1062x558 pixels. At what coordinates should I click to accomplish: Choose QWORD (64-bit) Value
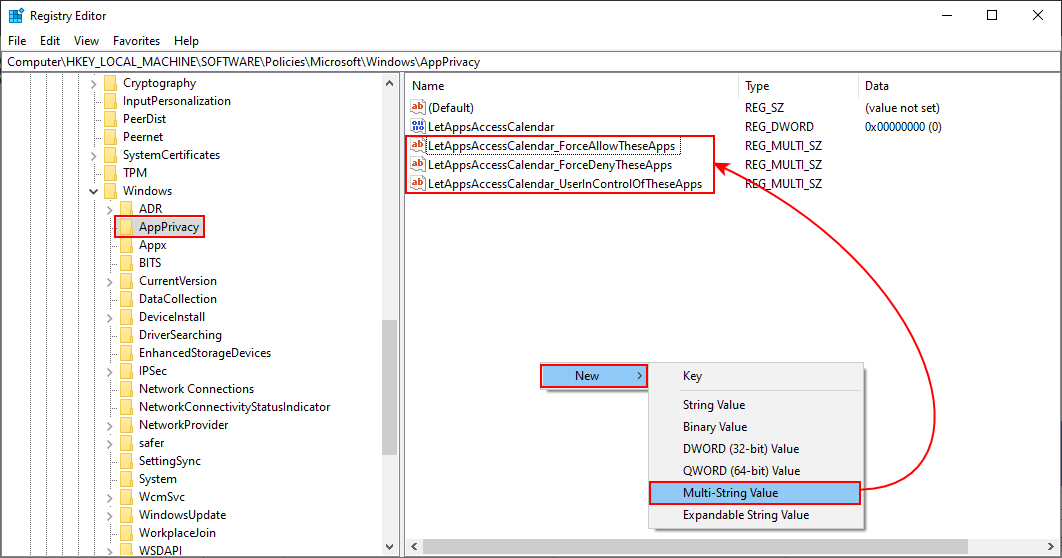click(x=756, y=471)
